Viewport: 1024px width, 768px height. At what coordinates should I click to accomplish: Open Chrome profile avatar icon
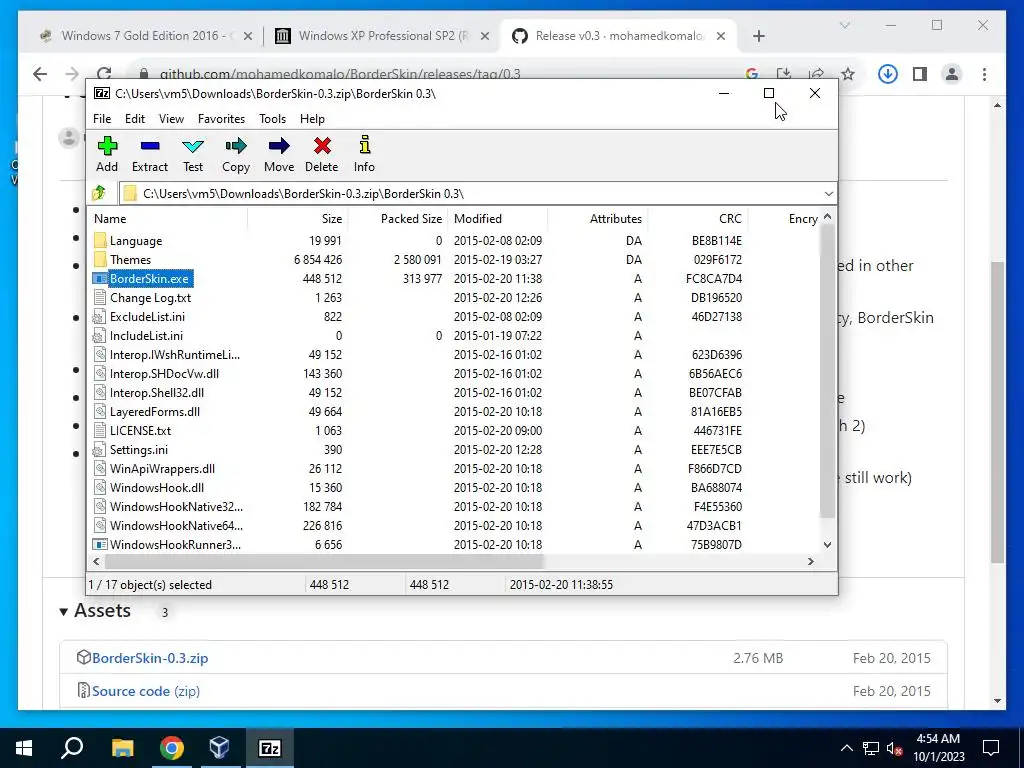click(952, 74)
